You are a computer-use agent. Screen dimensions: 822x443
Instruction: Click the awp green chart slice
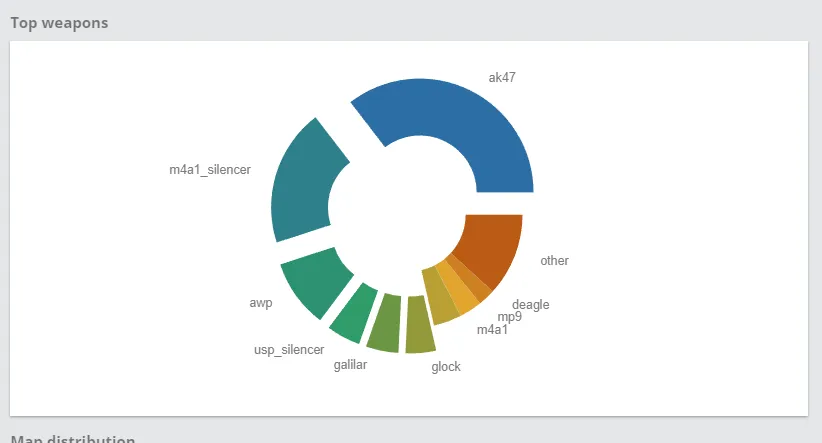click(317, 282)
